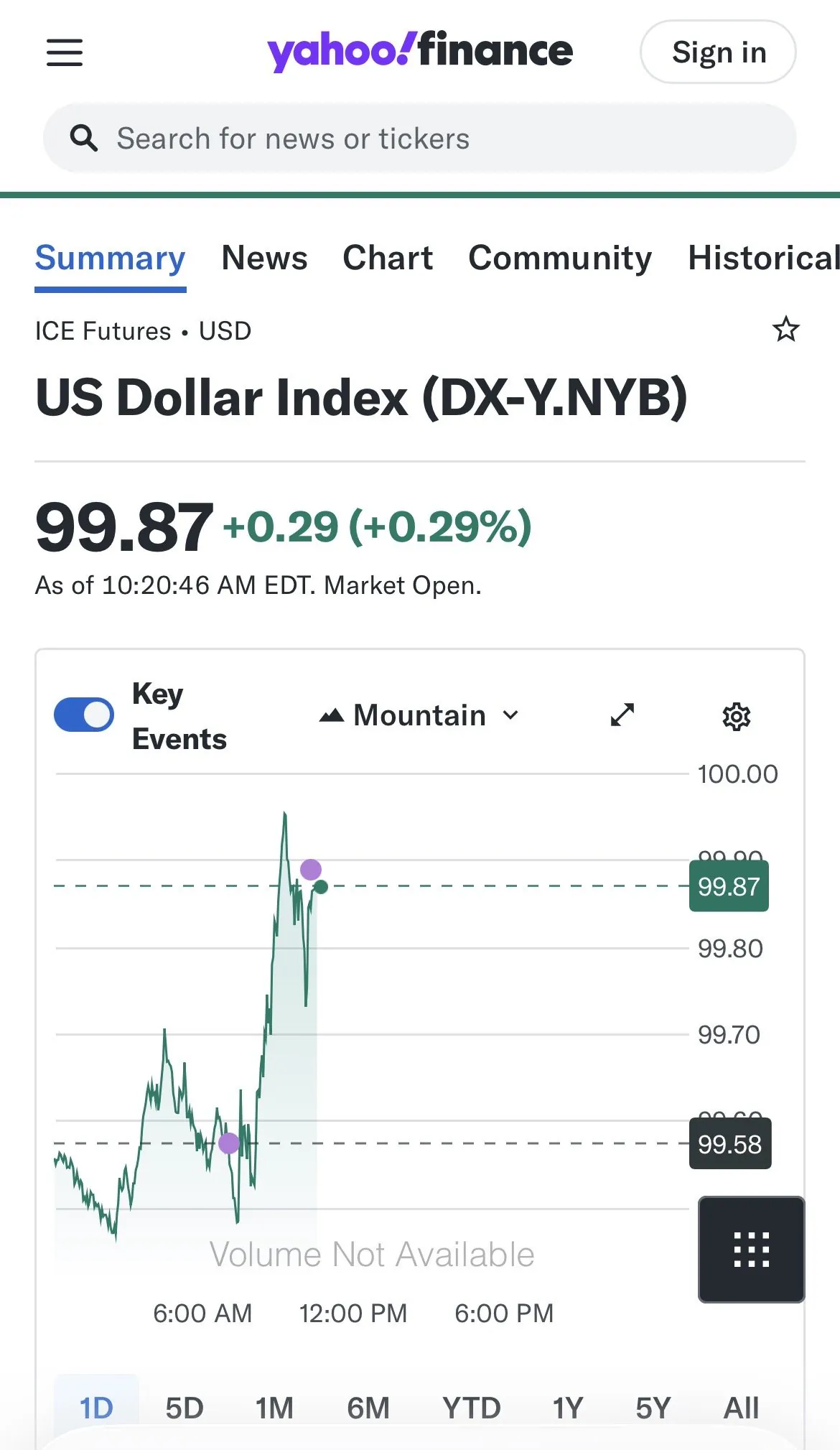
Task: Open the Chart tab
Action: point(388,258)
